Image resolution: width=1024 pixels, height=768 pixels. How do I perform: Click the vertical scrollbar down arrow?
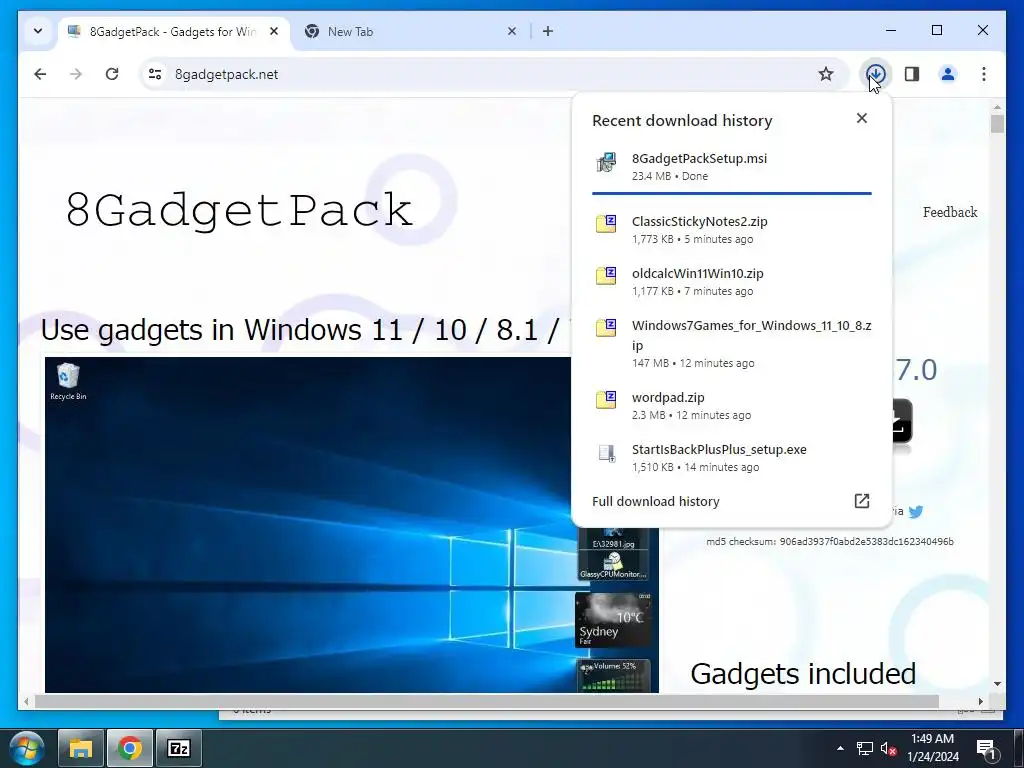pos(997,684)
